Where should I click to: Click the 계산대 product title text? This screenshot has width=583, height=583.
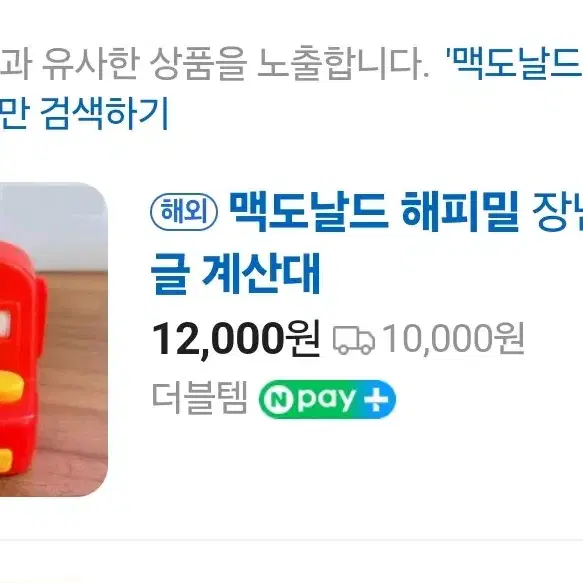(x=261, y=274)
